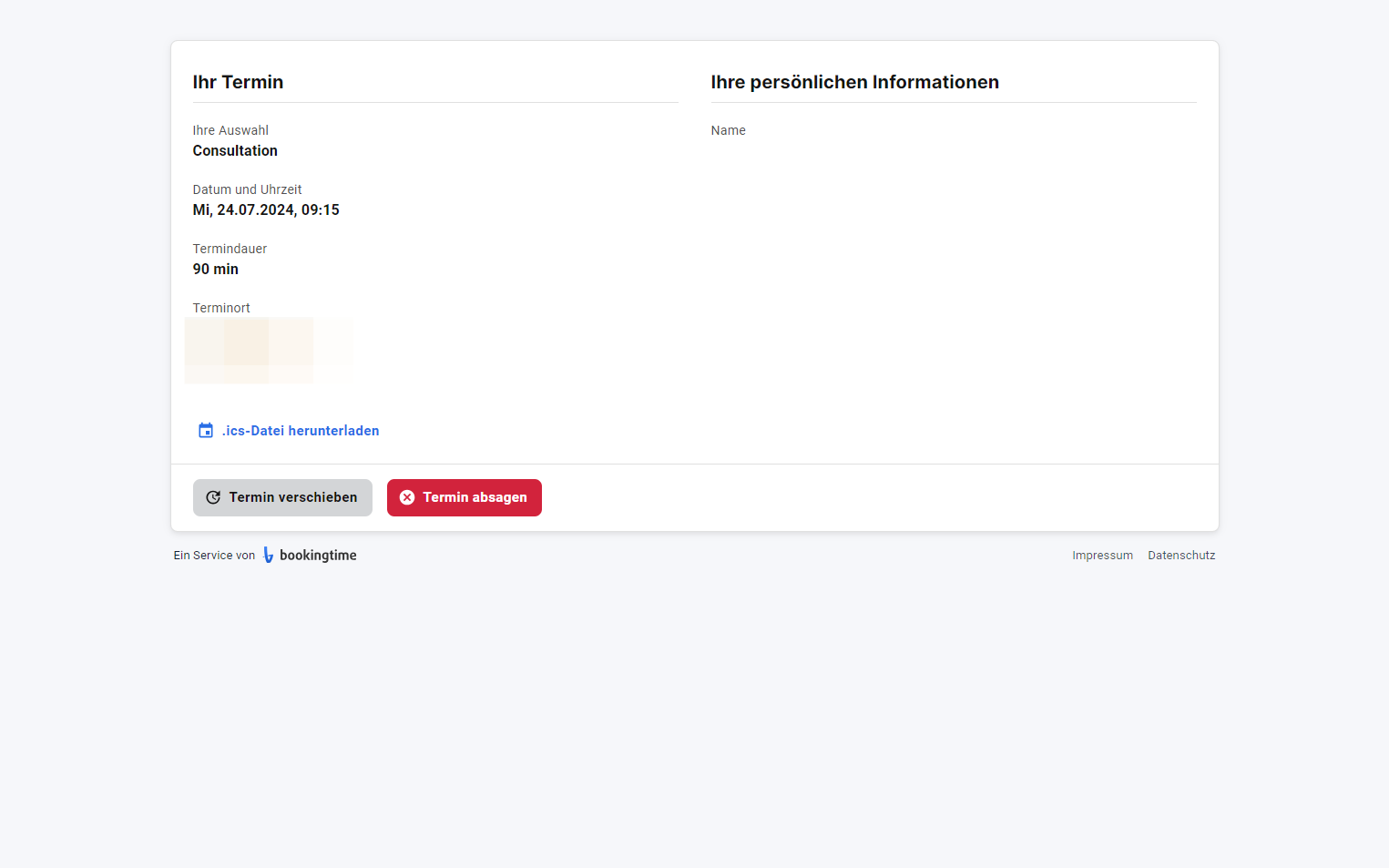Click the Termindauer label
The width and height of the screenshot is (1389, 868).
click(x=230, y=250)
